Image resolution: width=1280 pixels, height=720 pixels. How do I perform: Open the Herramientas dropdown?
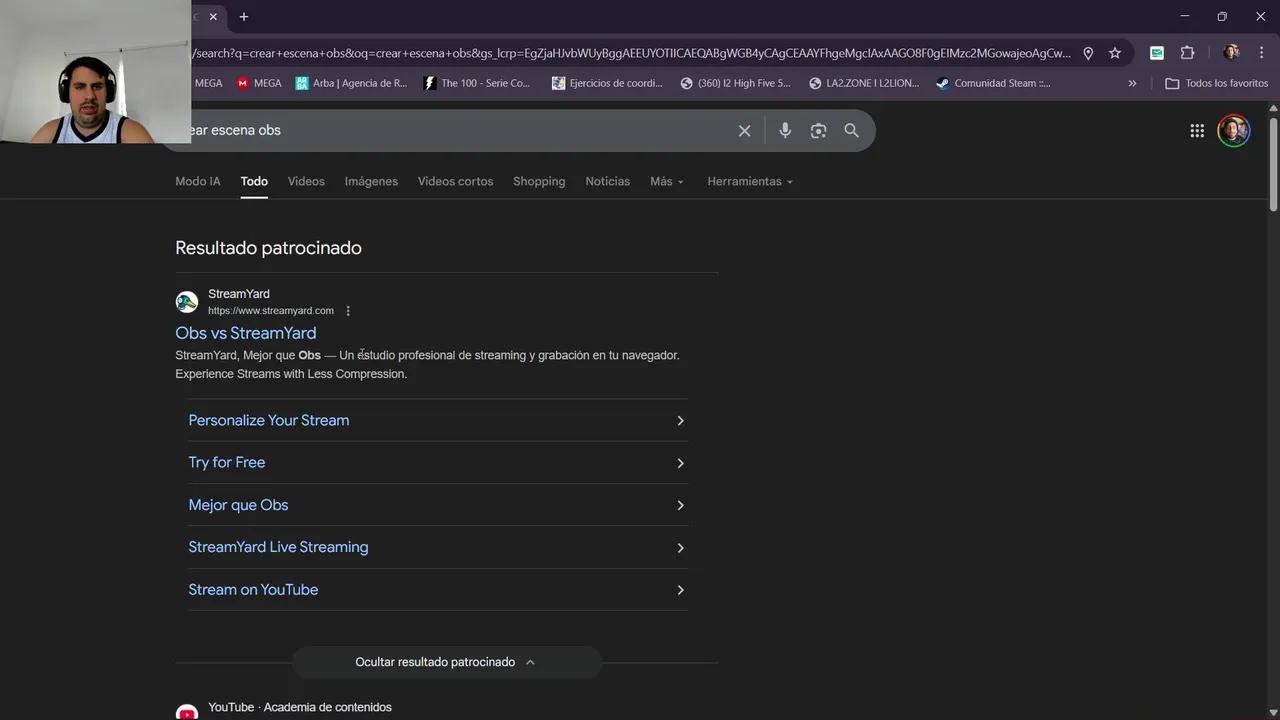749,182
